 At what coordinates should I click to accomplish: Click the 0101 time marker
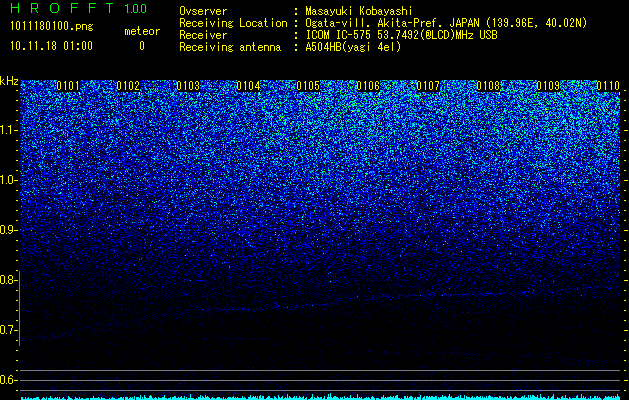point(68,86)
